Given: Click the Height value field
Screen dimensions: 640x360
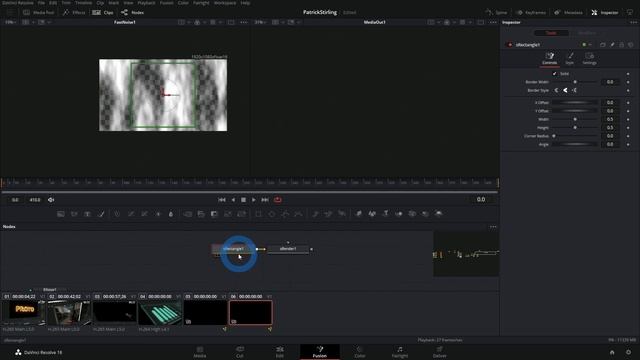Looking at the screenshot, I should 610,128.
